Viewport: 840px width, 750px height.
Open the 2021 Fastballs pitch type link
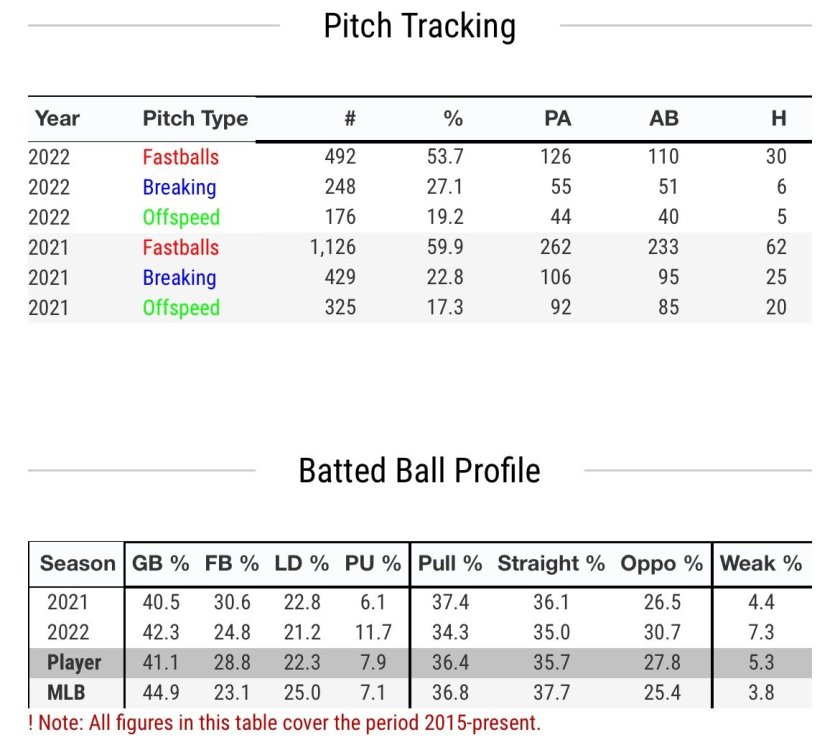coord(180,247)
